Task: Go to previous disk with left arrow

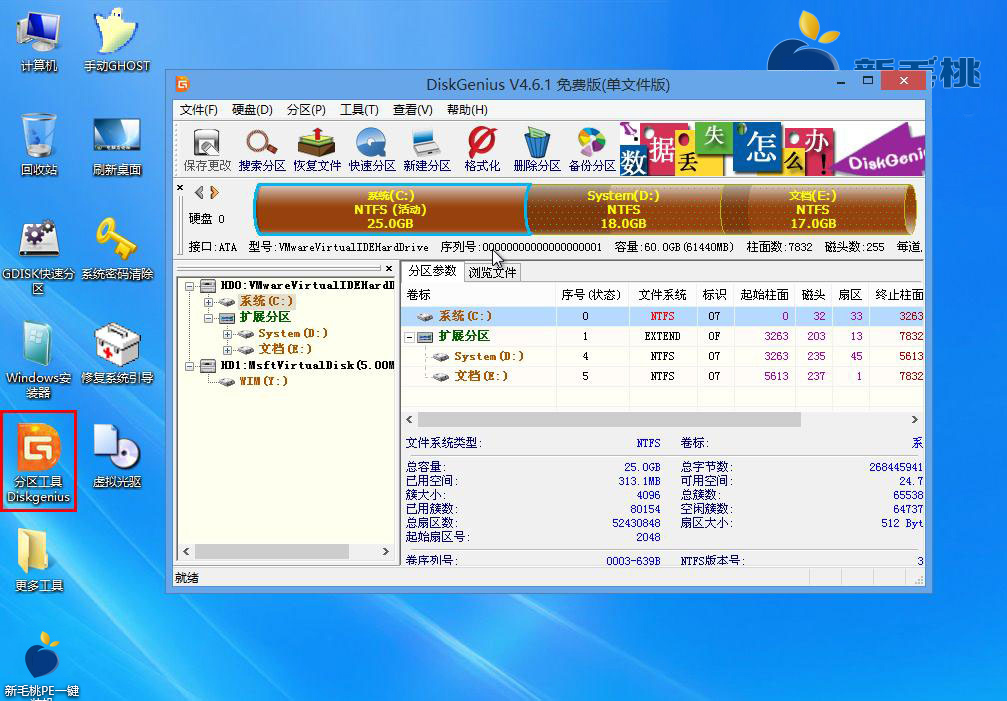Action: coord(199,192)
